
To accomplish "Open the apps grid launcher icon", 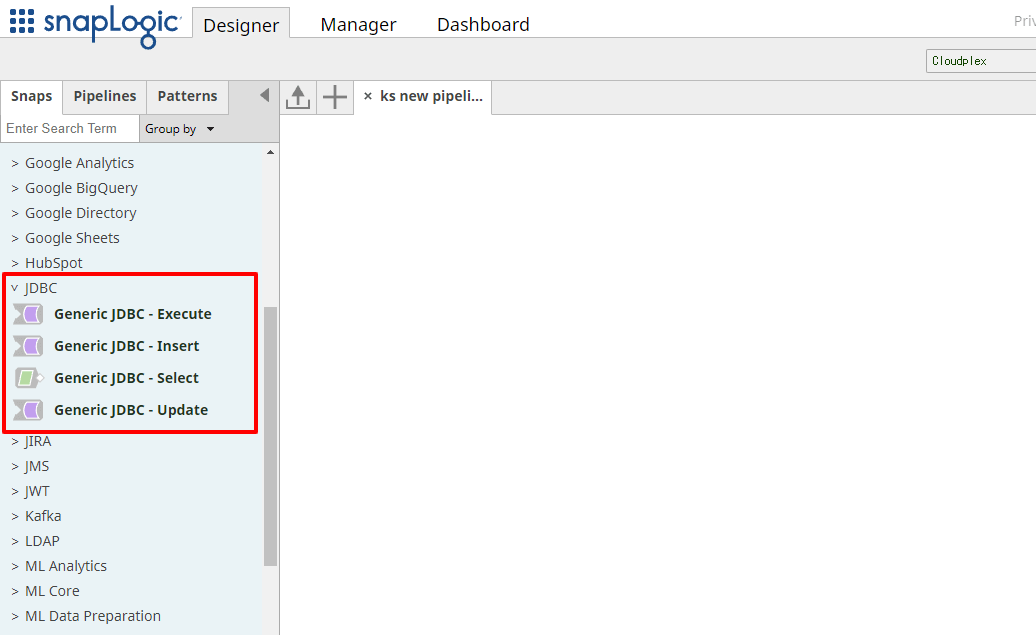I will pos(22,21).
